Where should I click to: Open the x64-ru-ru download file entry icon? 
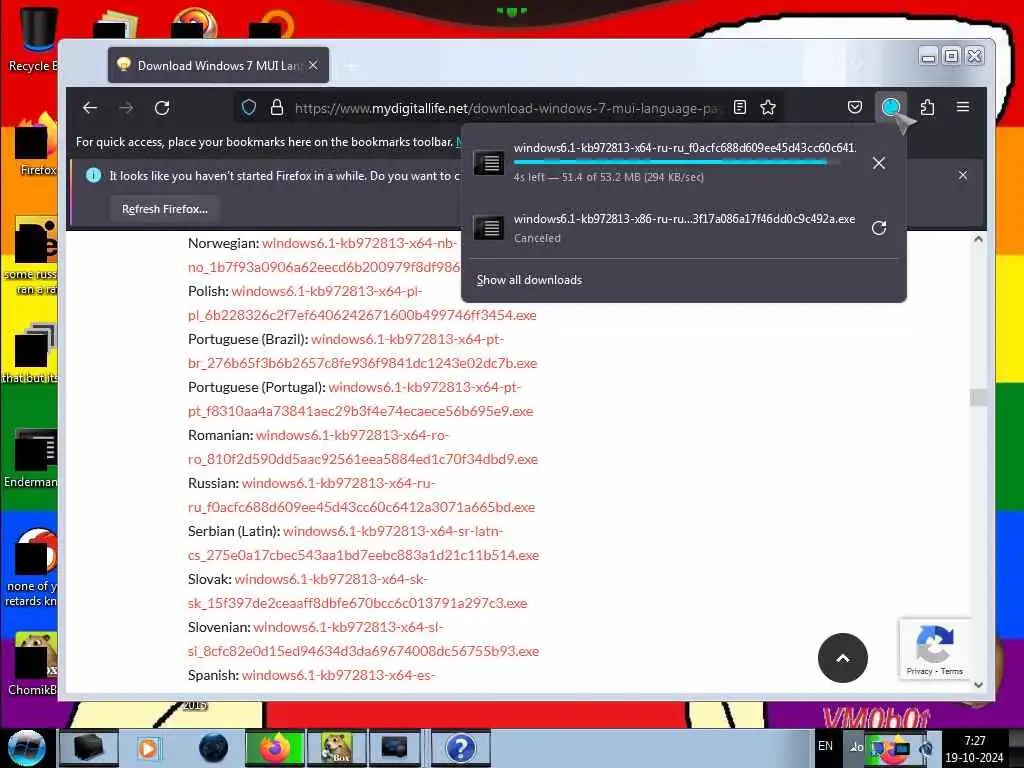tap(489, 162)
